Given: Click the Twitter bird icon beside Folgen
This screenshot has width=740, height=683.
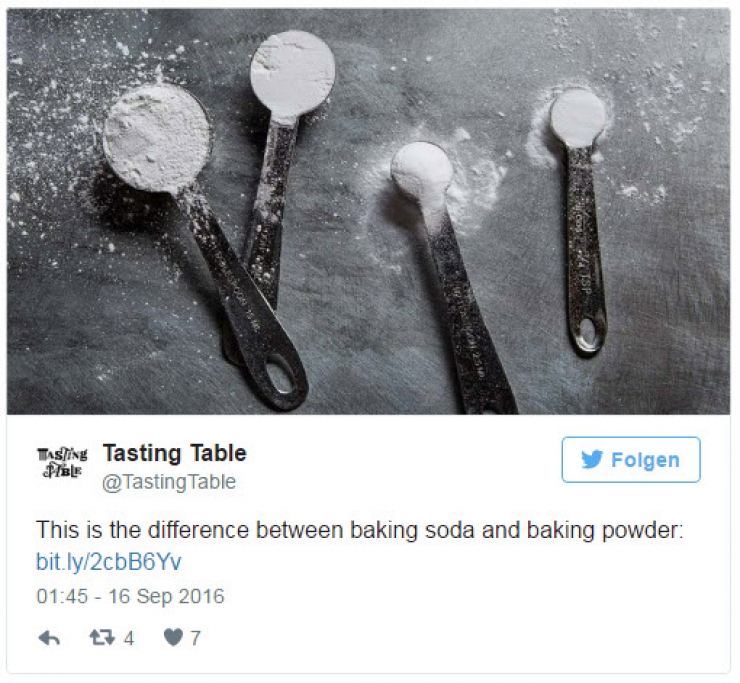Looking at the screenshot, I should click(x=592, y=459).
